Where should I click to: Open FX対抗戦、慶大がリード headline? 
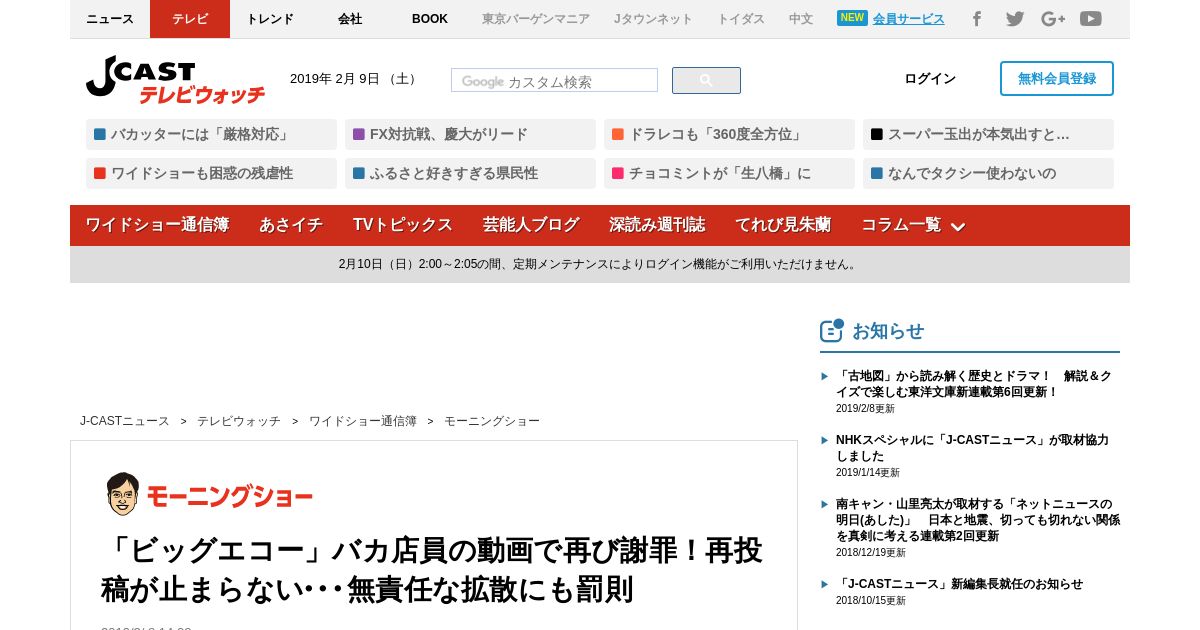click(x=449, y=134)
